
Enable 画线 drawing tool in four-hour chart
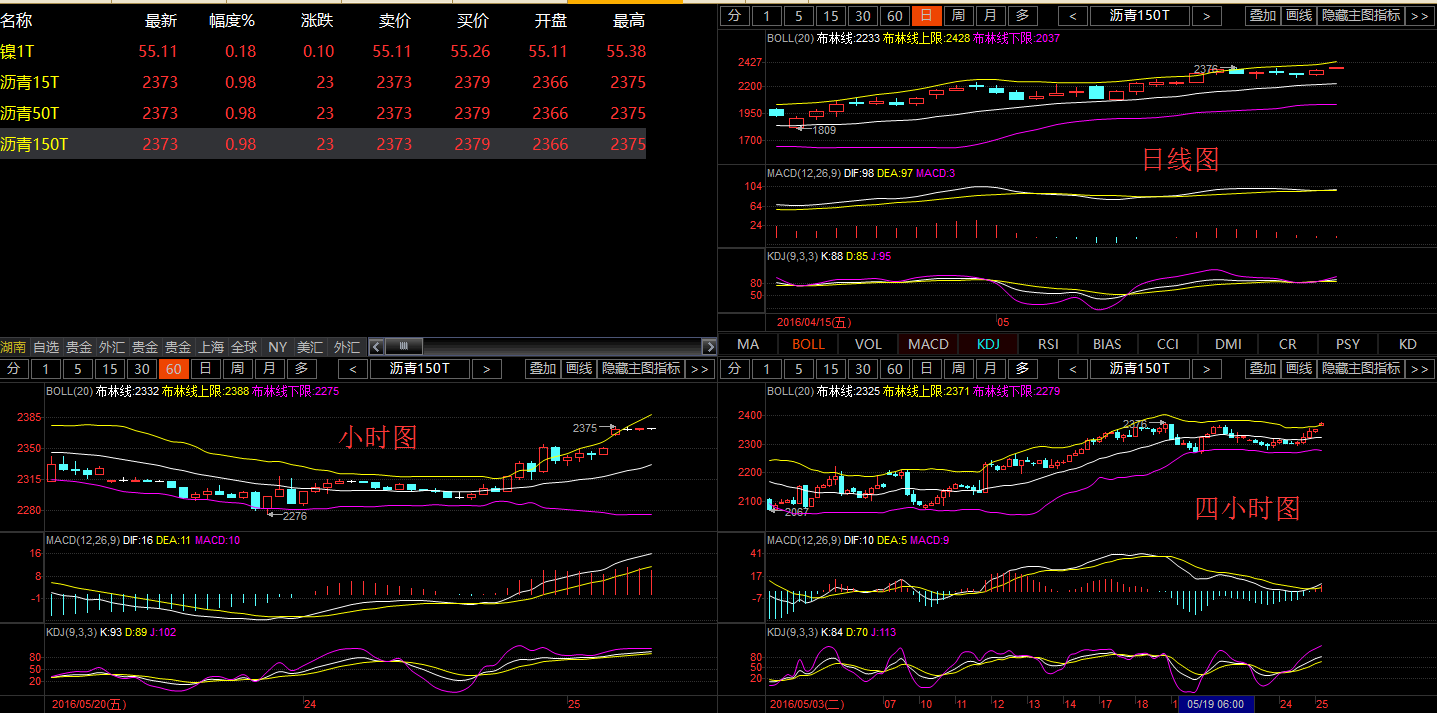coord(1297,369)
